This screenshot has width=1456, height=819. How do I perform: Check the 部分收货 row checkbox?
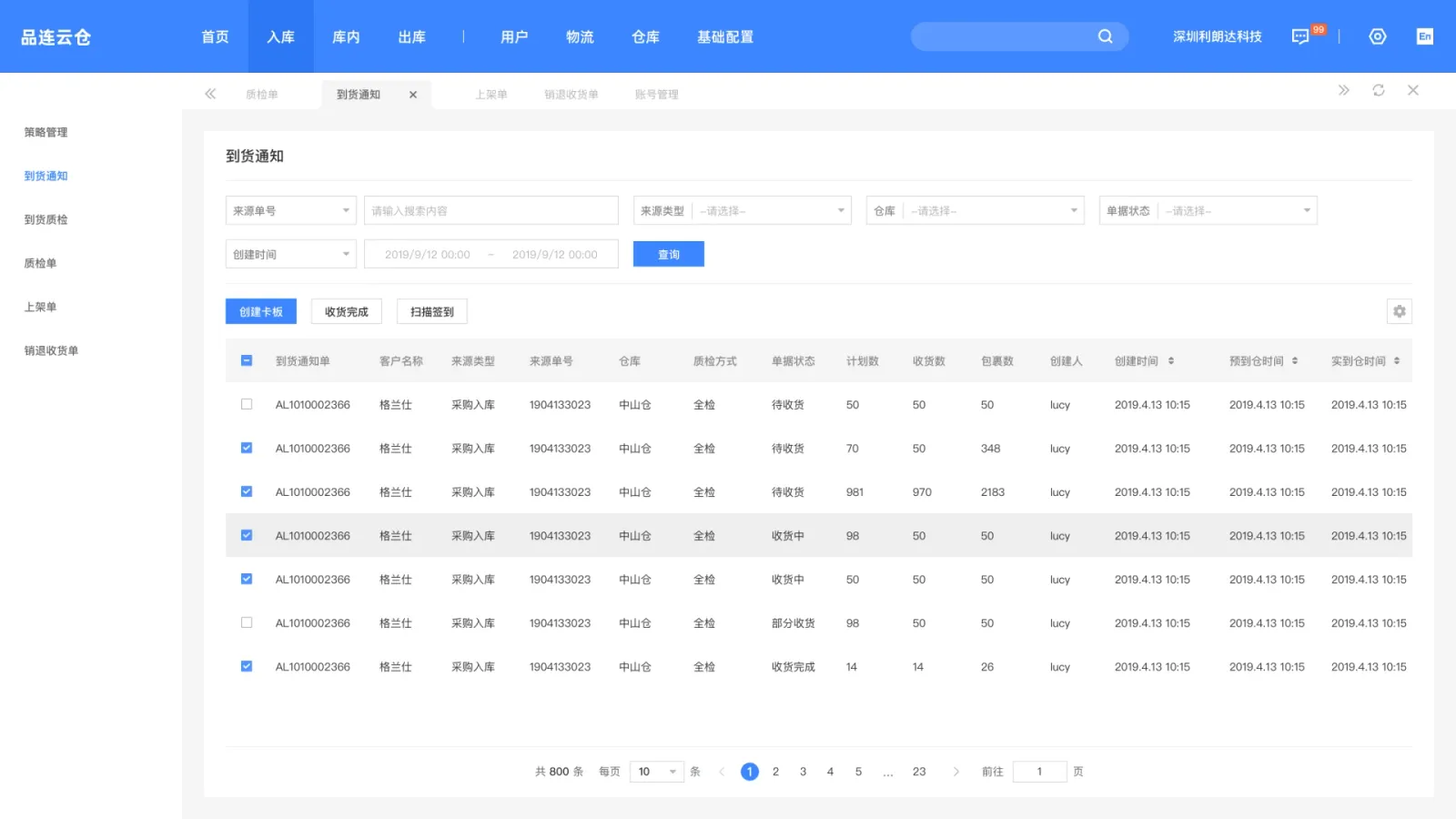[x=247, y=623]
